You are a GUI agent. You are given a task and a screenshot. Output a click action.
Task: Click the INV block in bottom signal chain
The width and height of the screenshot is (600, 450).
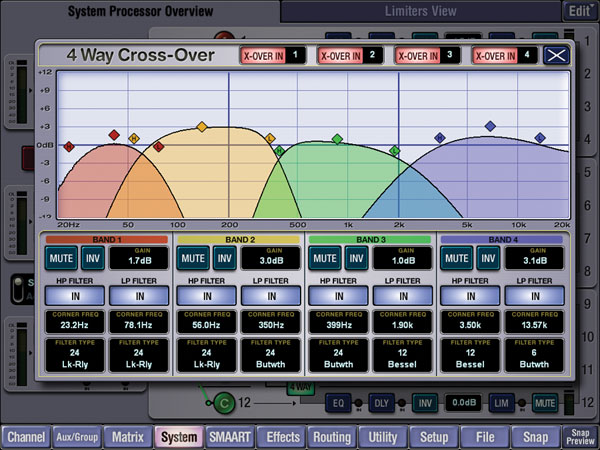pos(424,404)
